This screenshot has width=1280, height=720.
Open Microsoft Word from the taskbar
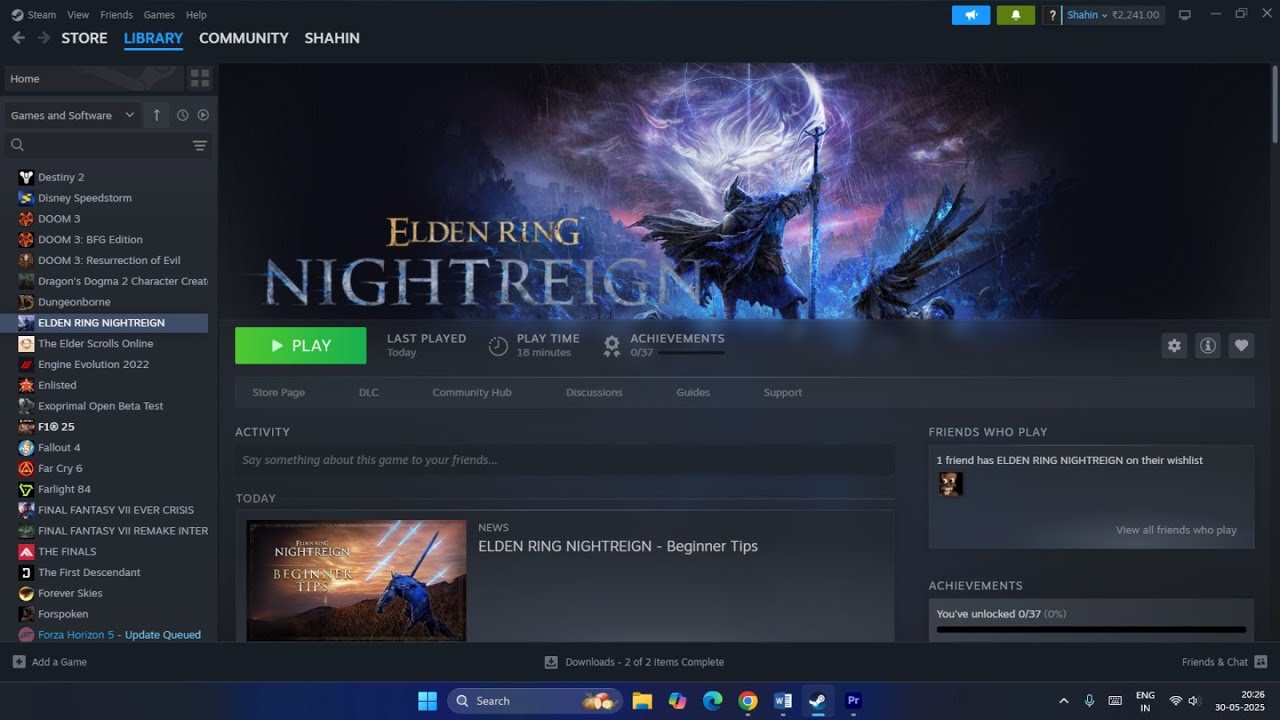[783, 701]
